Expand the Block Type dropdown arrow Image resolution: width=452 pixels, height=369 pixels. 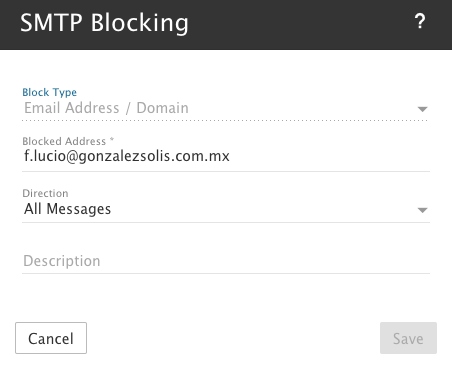coord(422,109)
